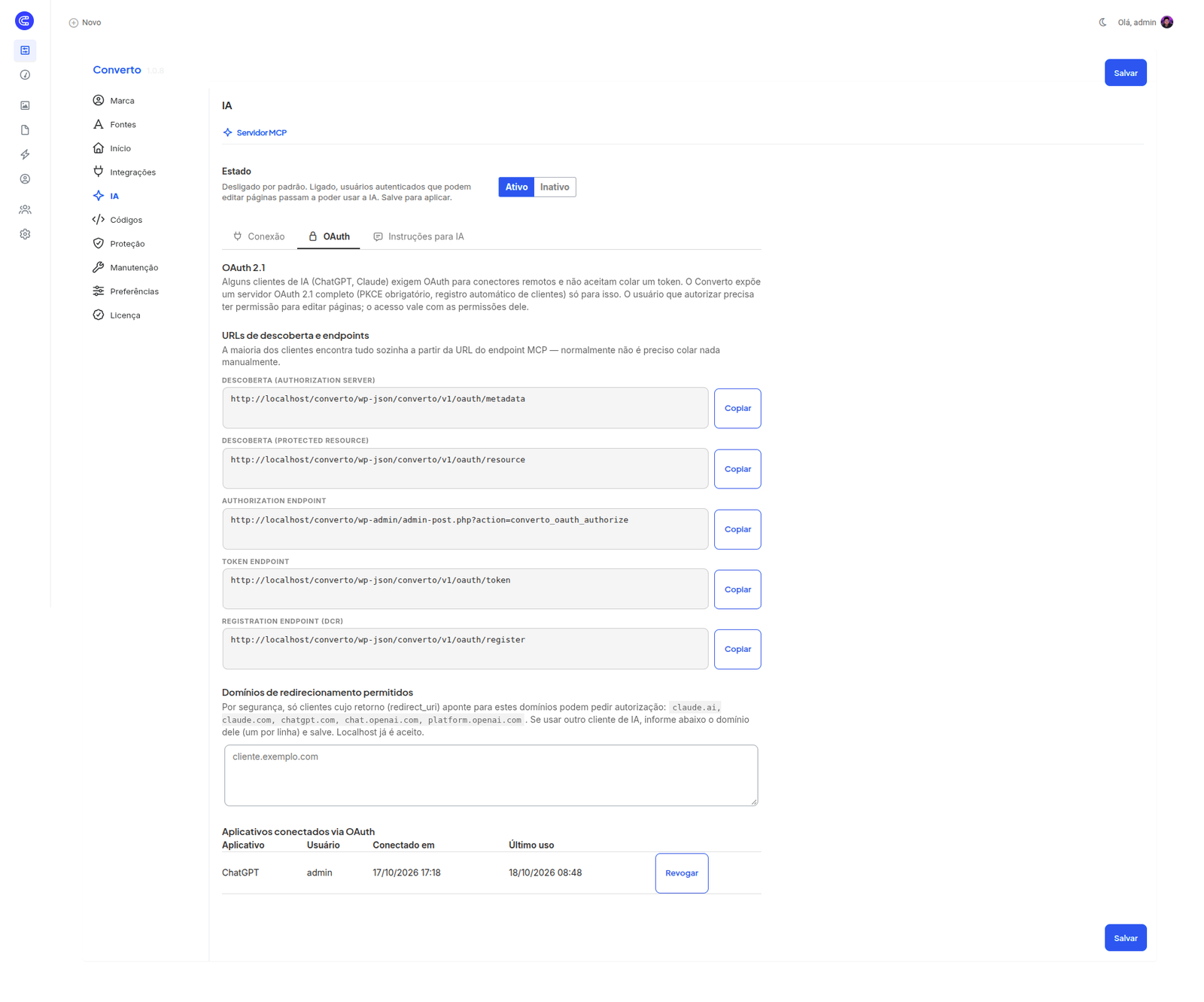Screen dimensions: 1204x1002
Task: Select the OAuth tab
Action: coord(329,237)
